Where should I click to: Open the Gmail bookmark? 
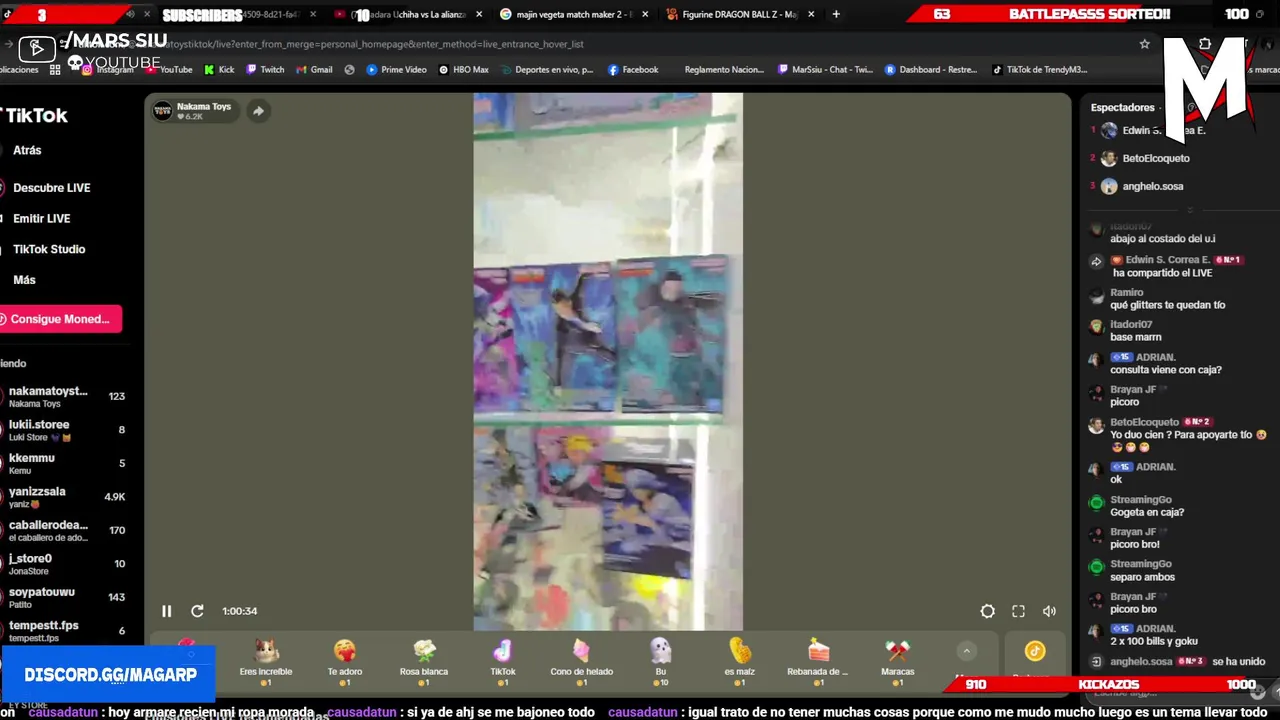313,70
